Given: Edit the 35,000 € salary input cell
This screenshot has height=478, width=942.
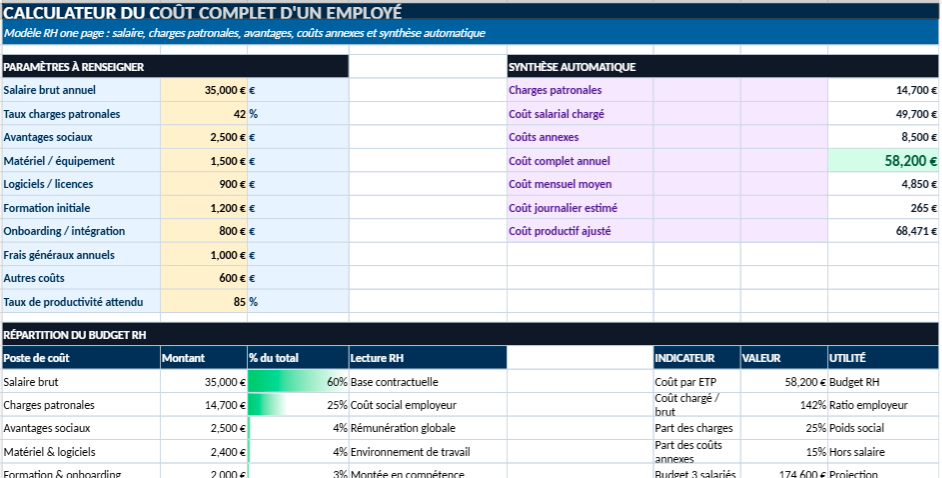Looking at the screenshot, I should pyautogui.click(x=204, y=90).
